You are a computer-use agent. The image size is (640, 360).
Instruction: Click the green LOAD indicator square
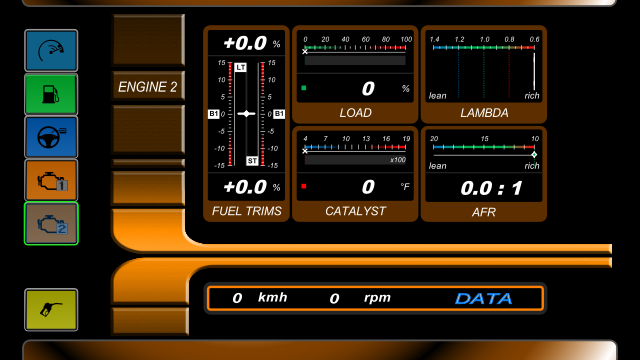click(304, 88)
